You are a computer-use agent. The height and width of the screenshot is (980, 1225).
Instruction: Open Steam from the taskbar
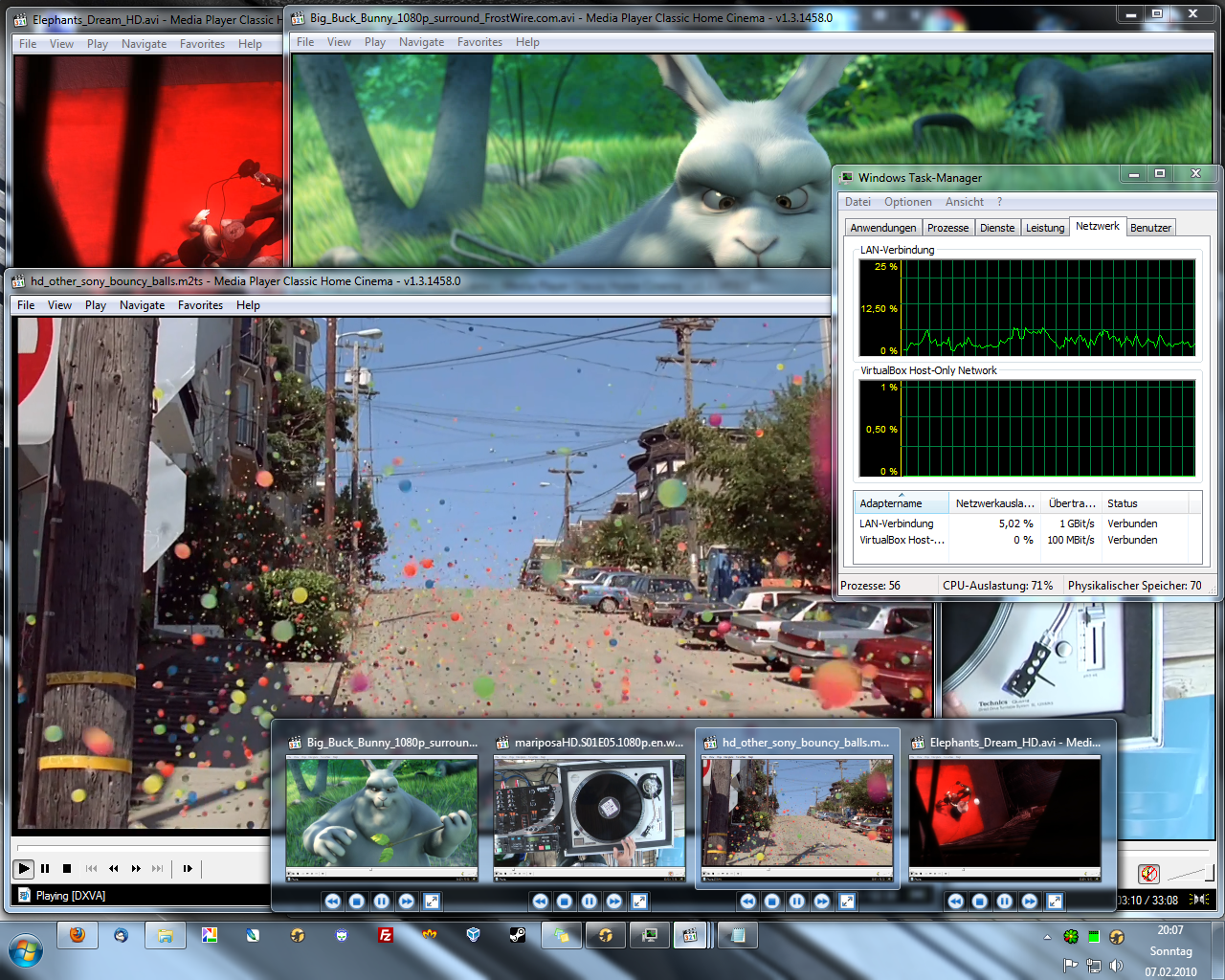(517, 935)
